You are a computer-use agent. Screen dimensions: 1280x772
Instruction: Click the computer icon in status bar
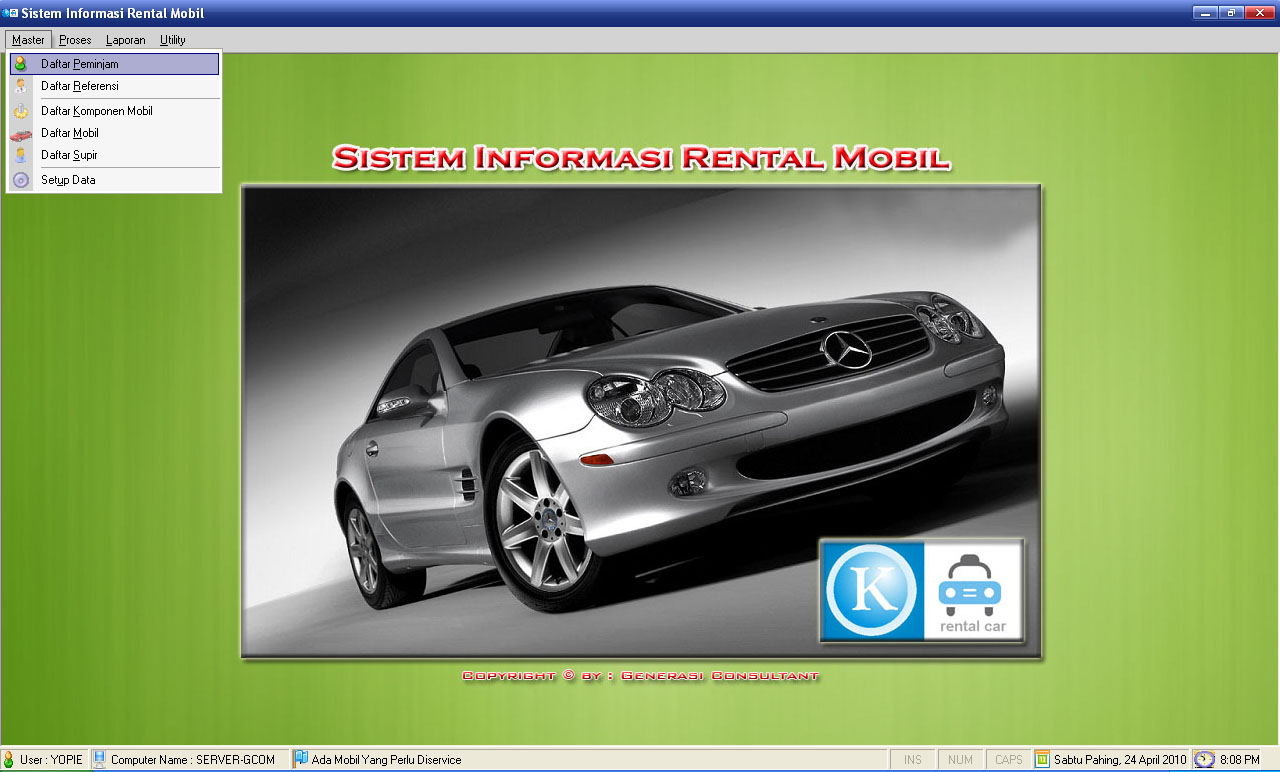click(99, 760)
